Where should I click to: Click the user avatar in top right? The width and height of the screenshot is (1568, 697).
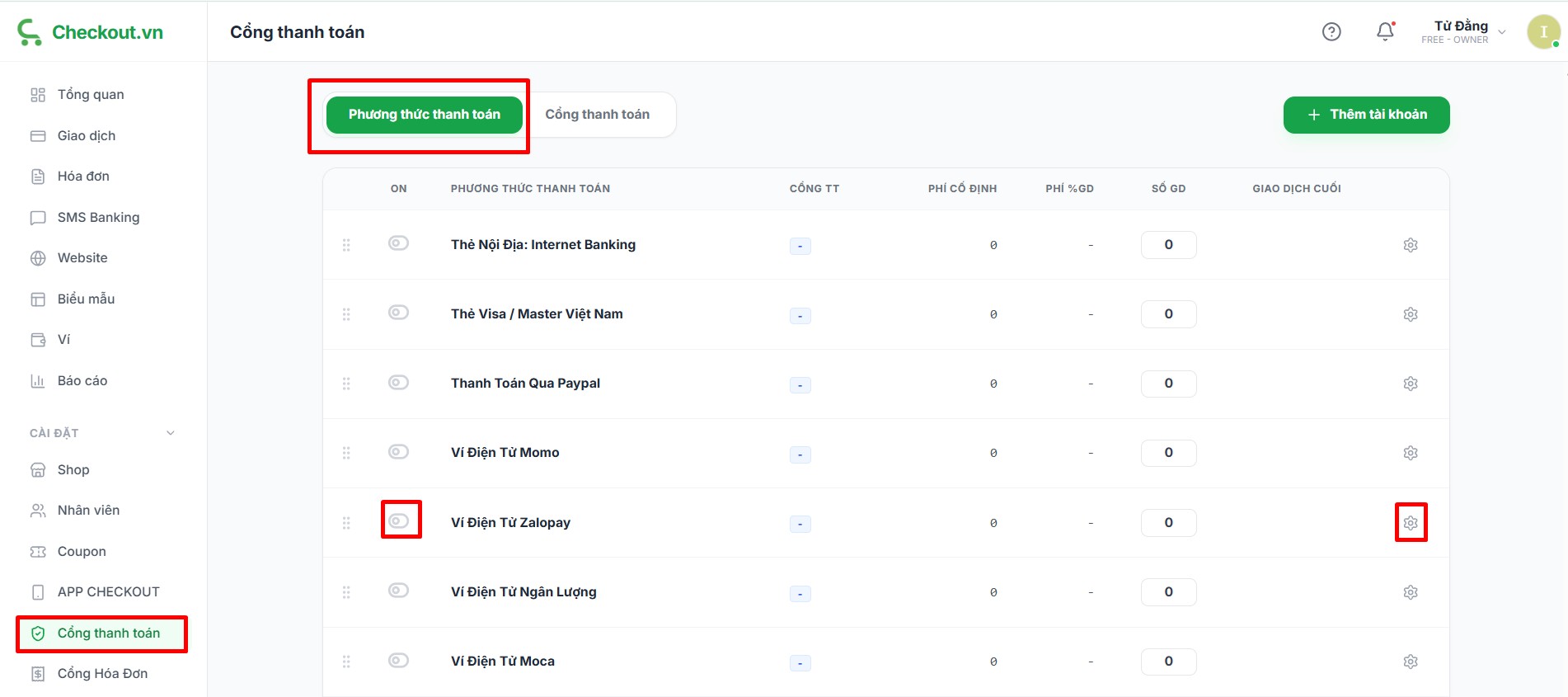[1542, 32]
